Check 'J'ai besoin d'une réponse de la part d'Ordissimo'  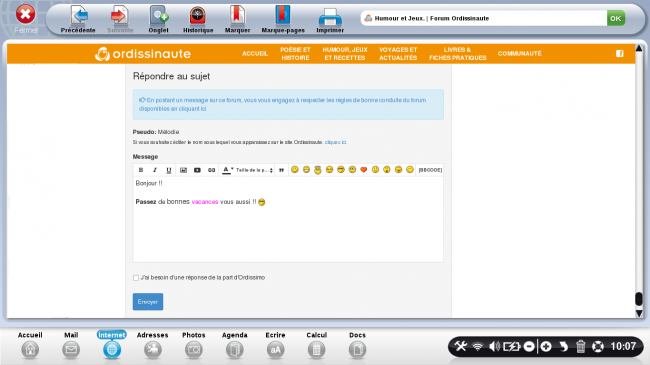tap(136, 278)
